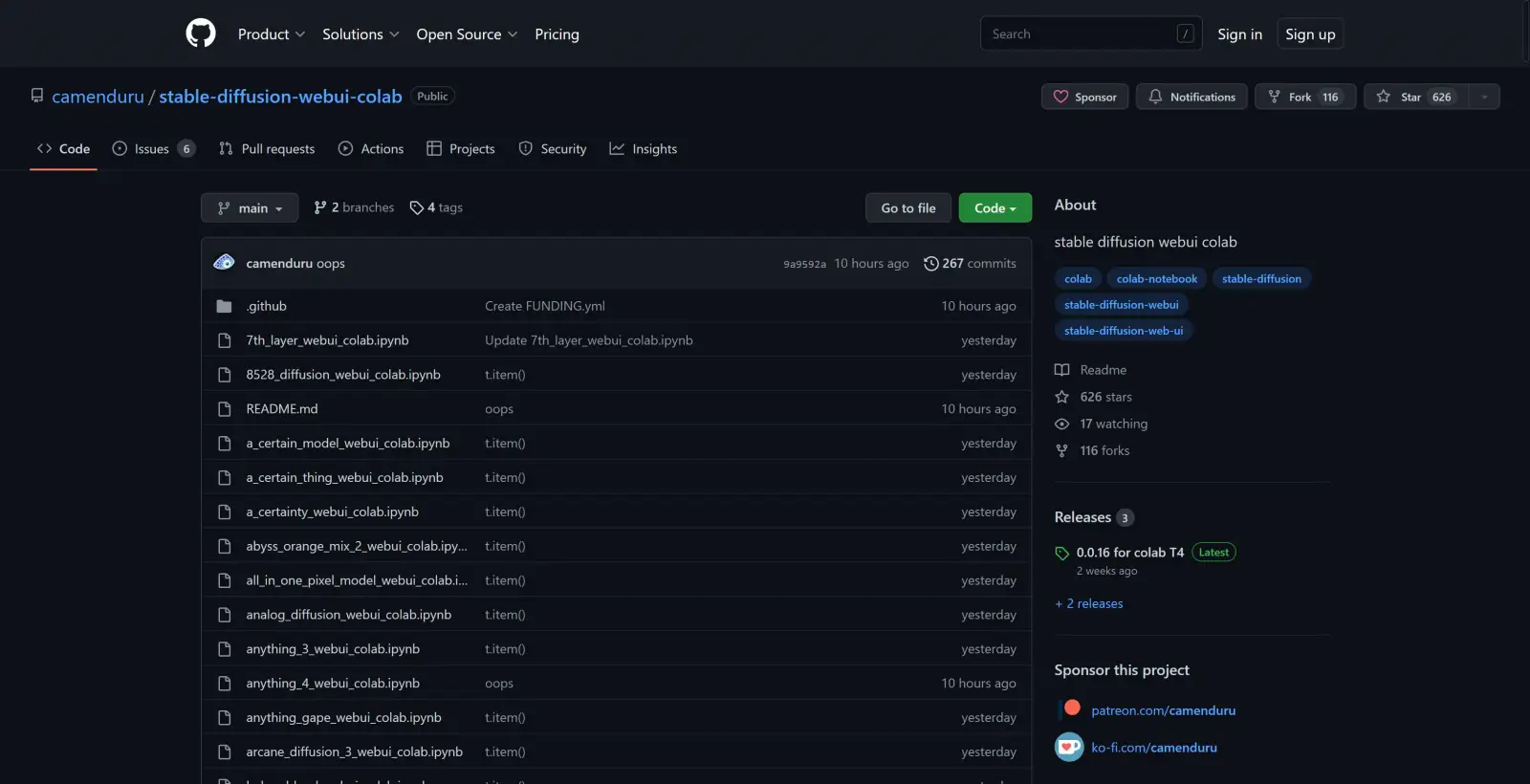
Task: Select the colab-notebook topic tag
Action: tap(1157, 278)
